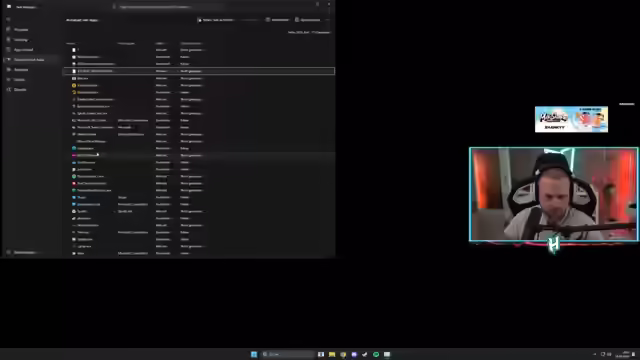Sort list by Publisher column header
The width and height of the screenshot is (640, 360).
tap(126, 43)
